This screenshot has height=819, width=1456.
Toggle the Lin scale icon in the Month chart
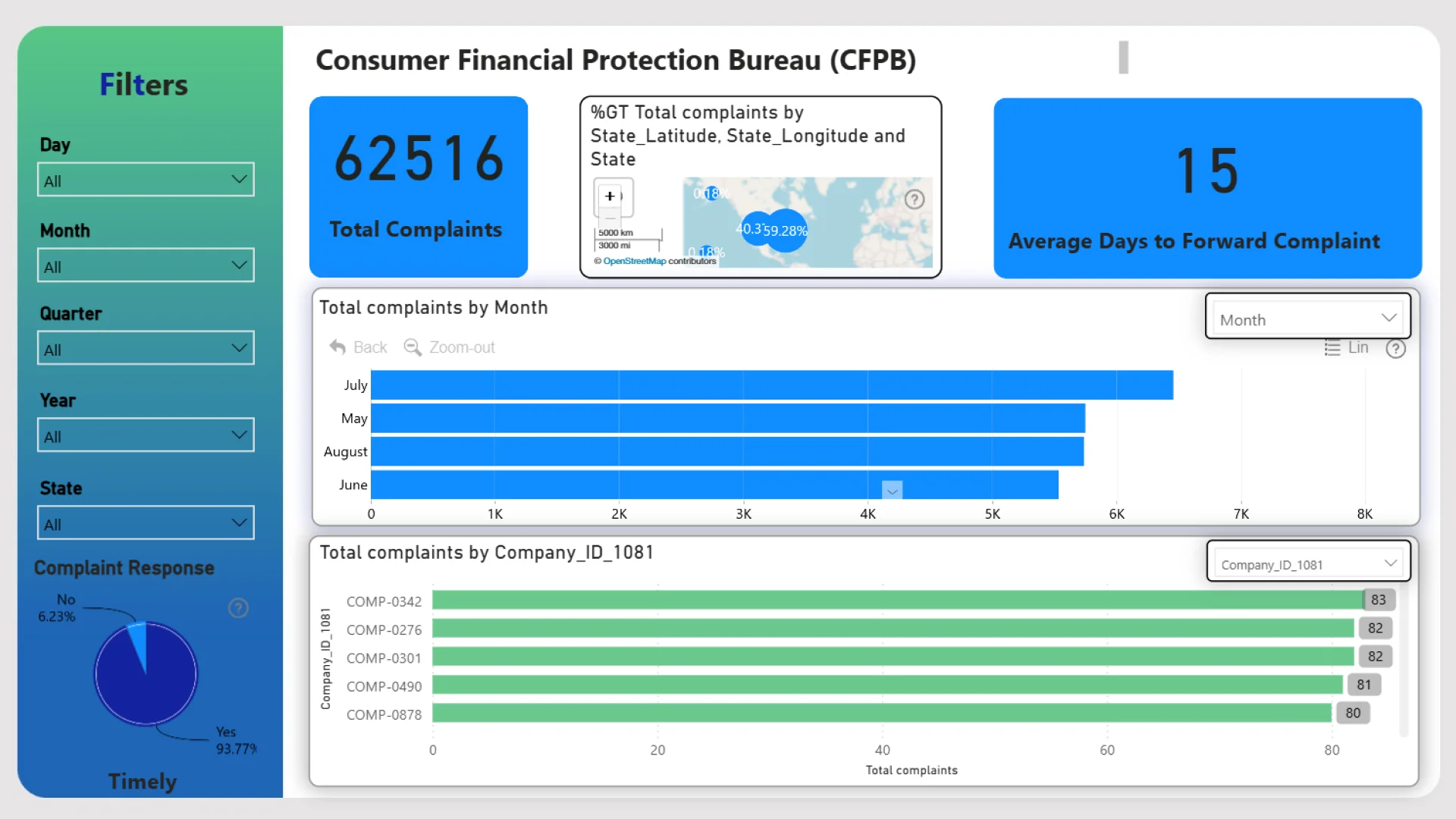1332,348
